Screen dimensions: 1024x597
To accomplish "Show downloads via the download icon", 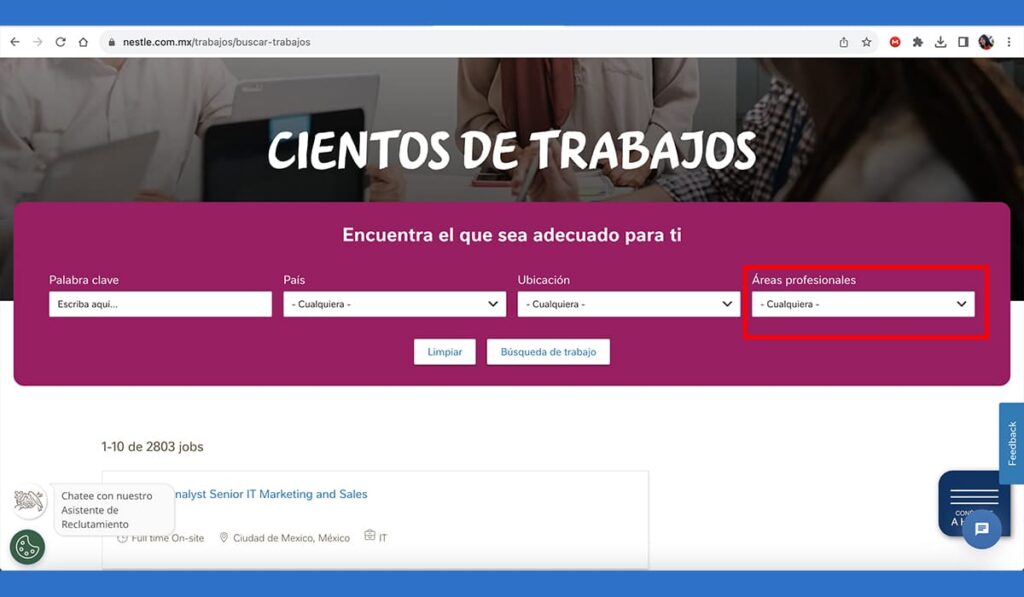I will pyautogui.click(x=940, y=42).
